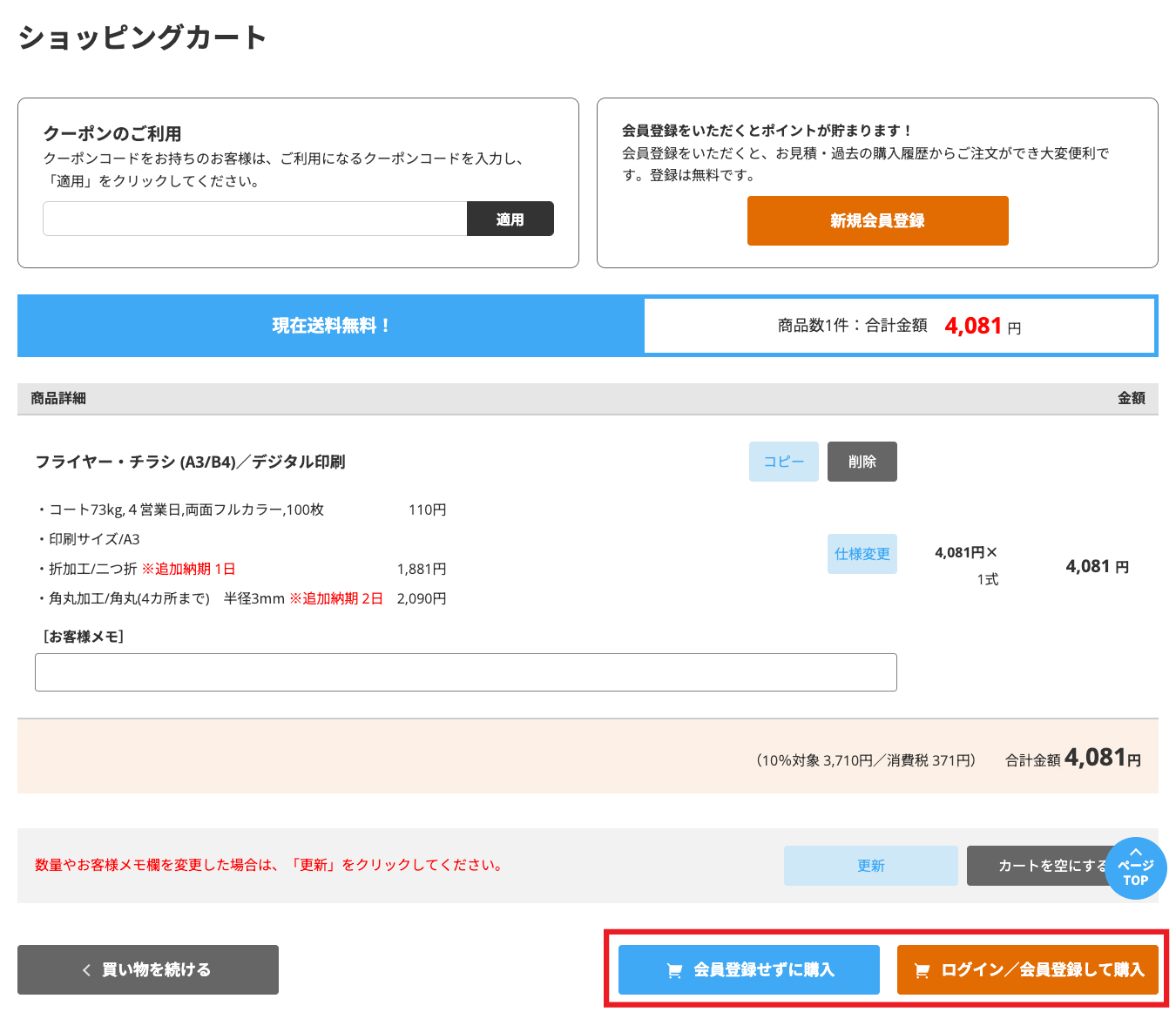1176x1019 pixels.
Task: Click the クーポンのご利用 heading
Action: pyautogui.click(x=112, y=133)
